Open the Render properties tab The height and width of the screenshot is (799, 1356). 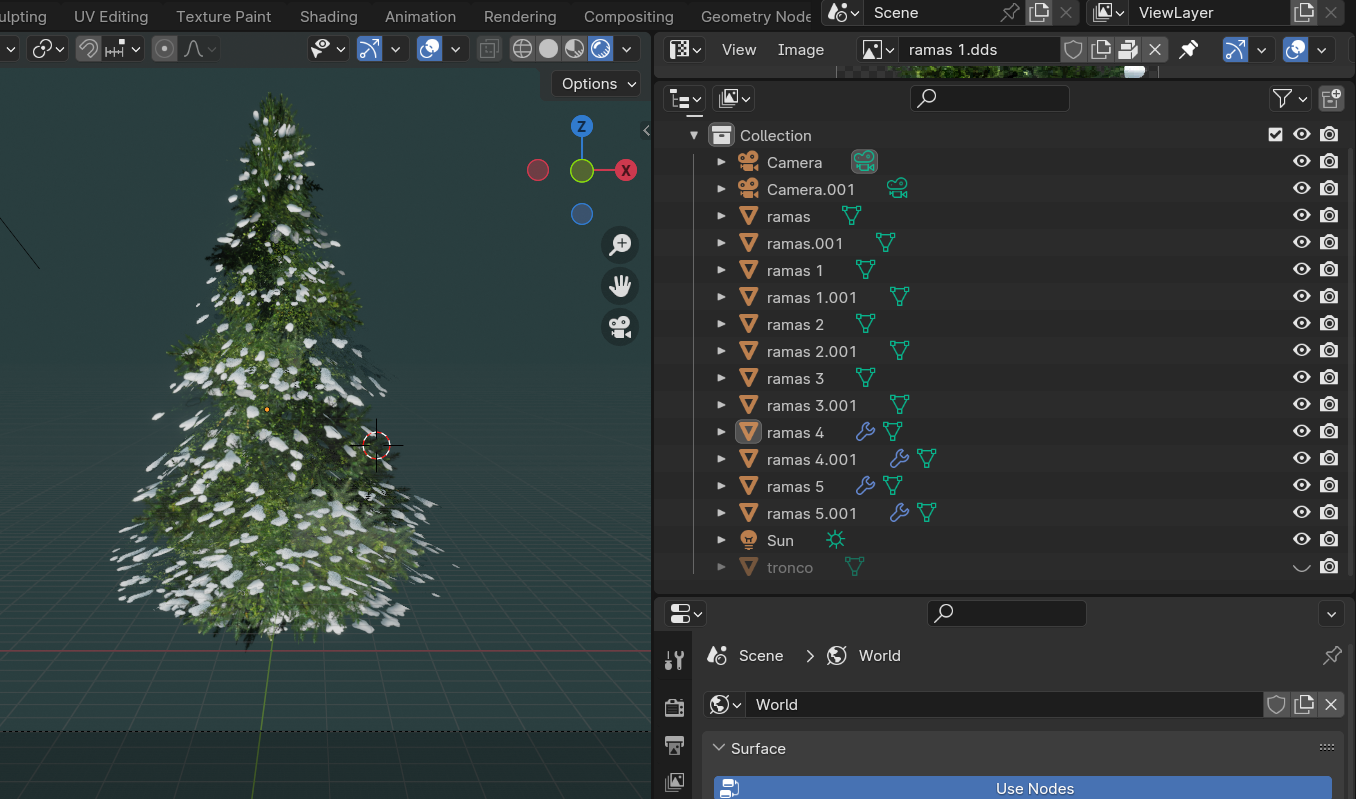pyautogui.click(x=674, y=707)
